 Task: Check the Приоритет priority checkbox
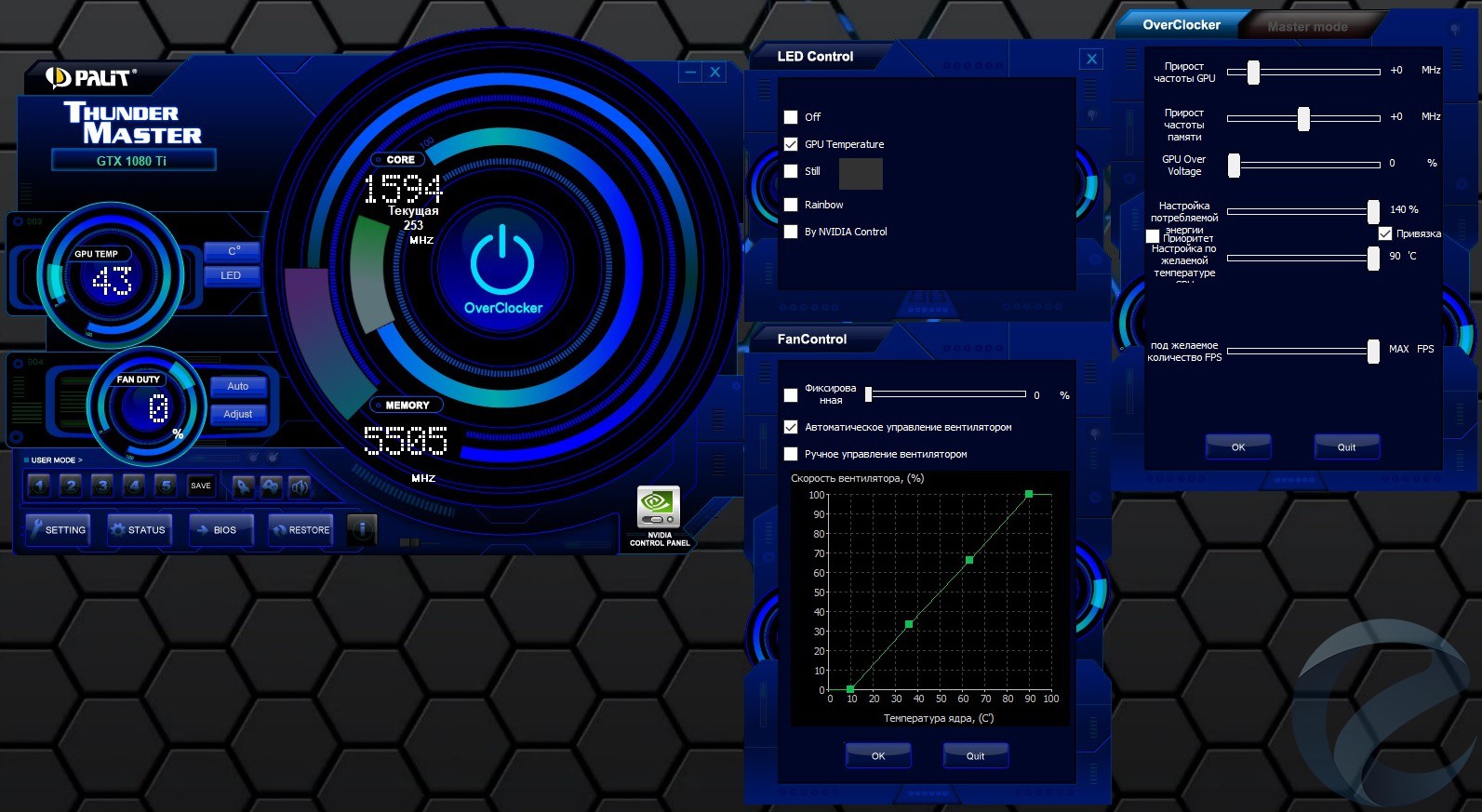click(x=1153, y=236)
